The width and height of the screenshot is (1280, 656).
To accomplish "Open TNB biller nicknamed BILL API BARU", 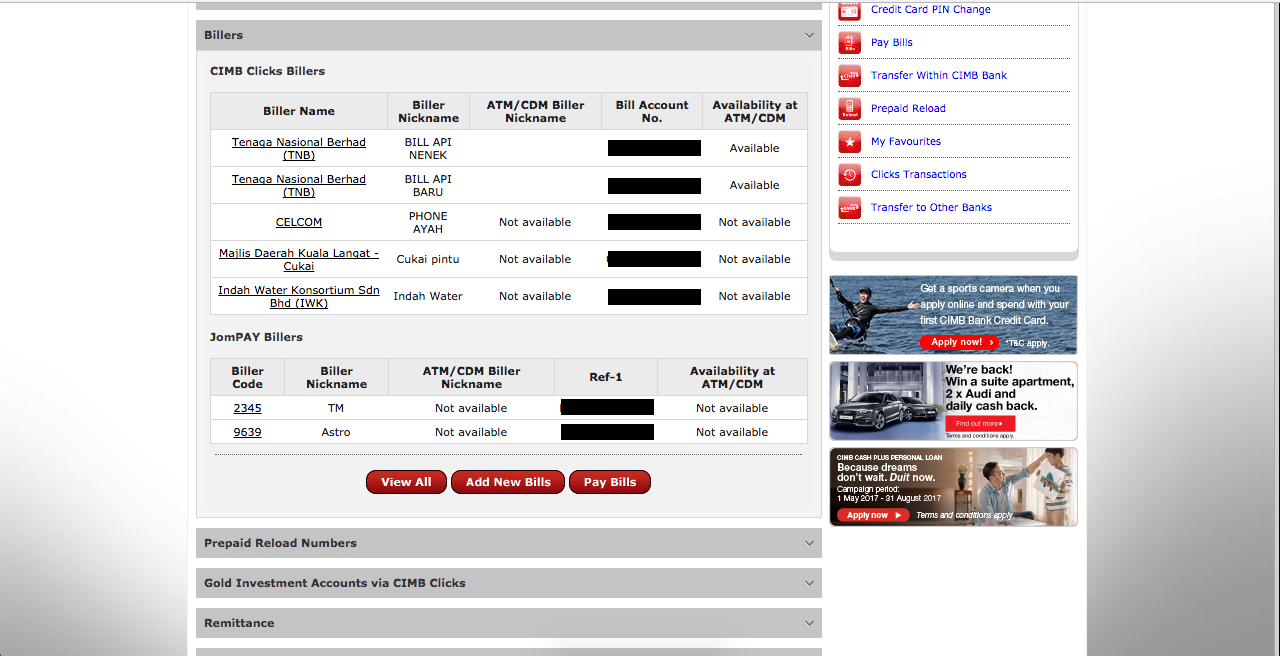I will click(x=299, y=185).
